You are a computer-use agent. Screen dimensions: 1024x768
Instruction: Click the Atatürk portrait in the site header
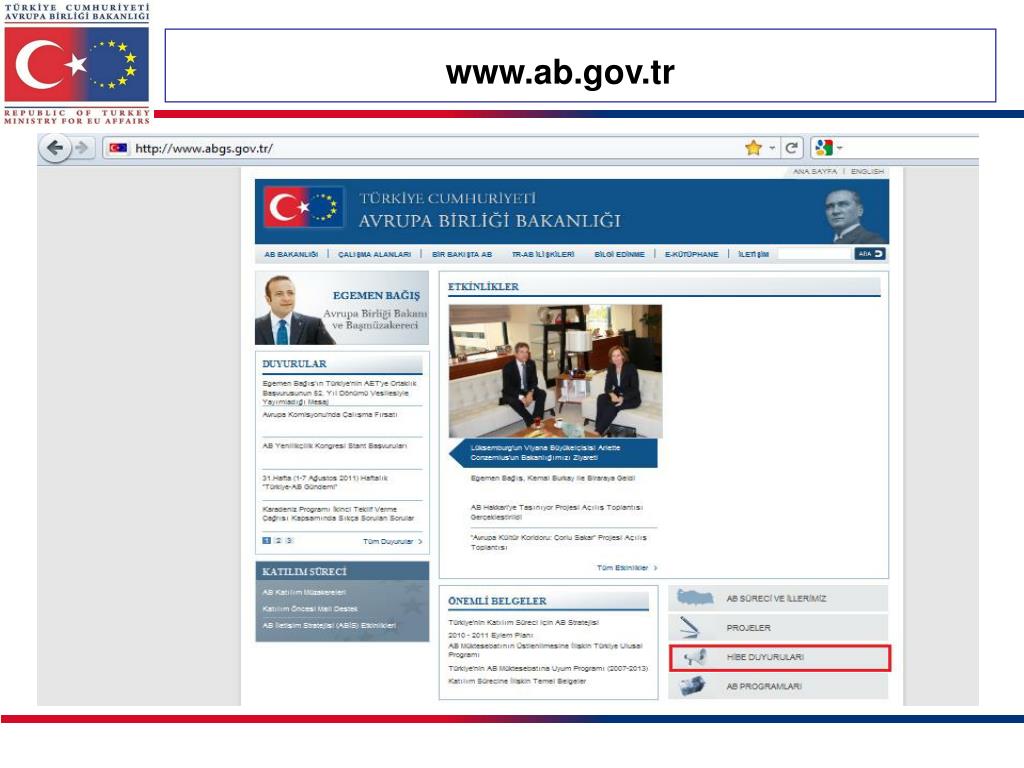[852, 216]
